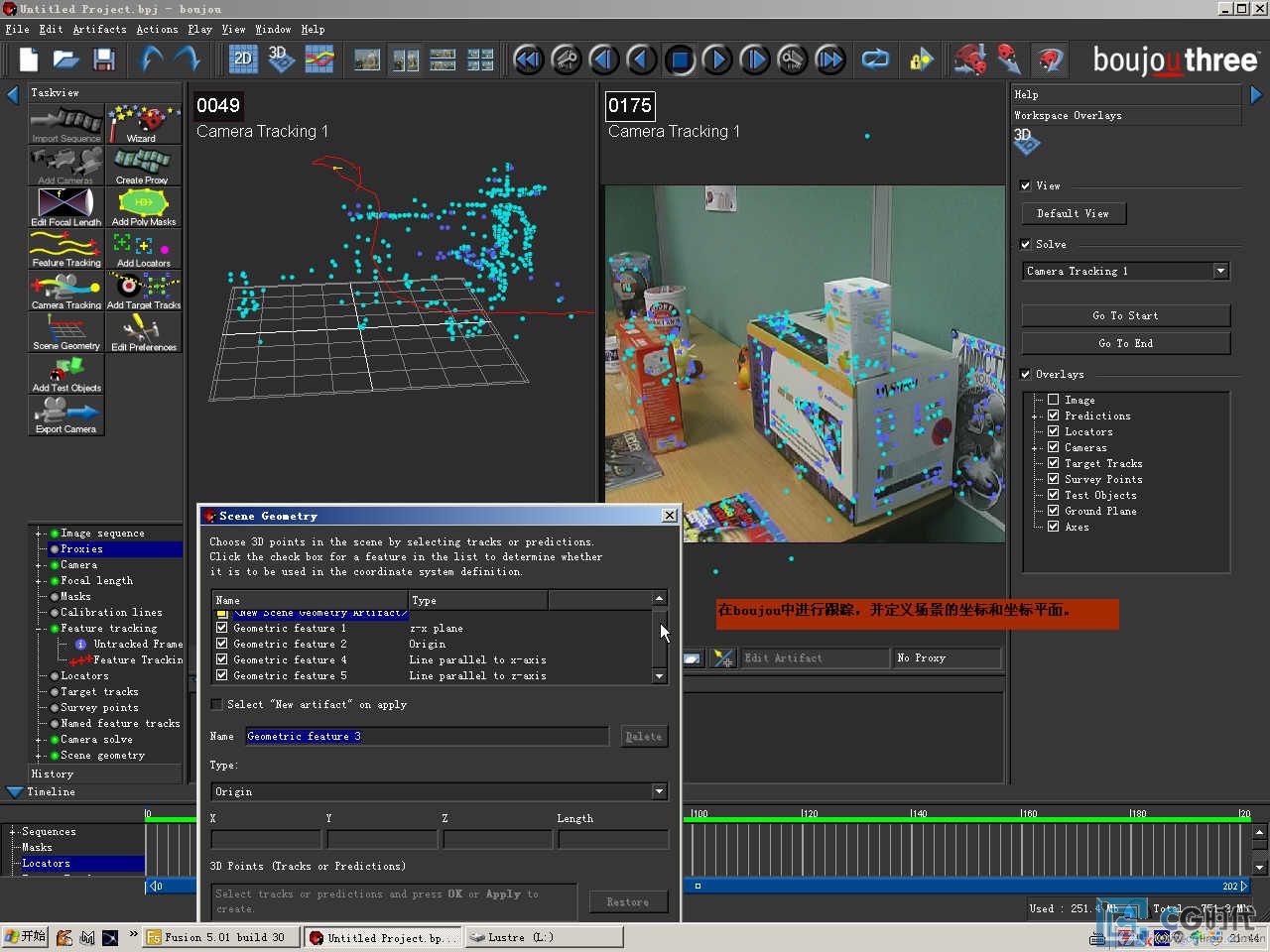Check Select "New artifact" on apply
1270x952 pixels.
coord(216,704)
